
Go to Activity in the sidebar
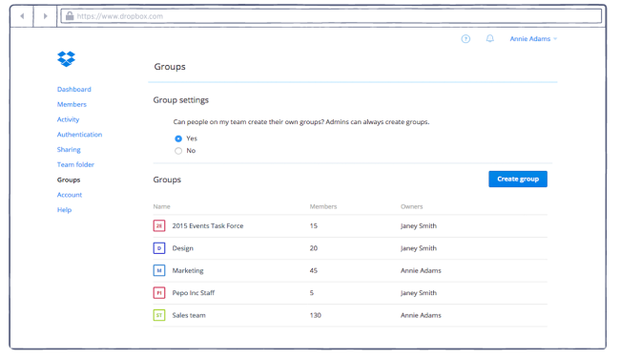(x=68, y=119)
